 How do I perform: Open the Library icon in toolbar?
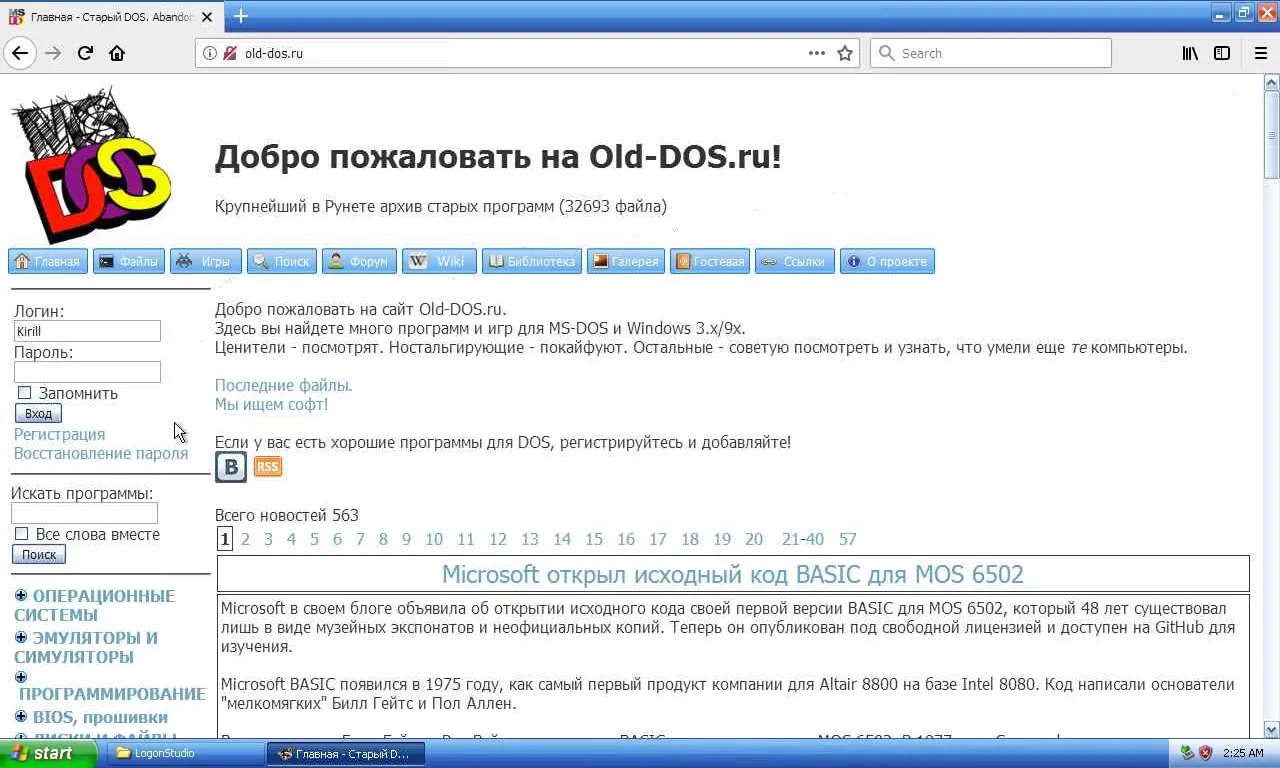click(1190, 53)
